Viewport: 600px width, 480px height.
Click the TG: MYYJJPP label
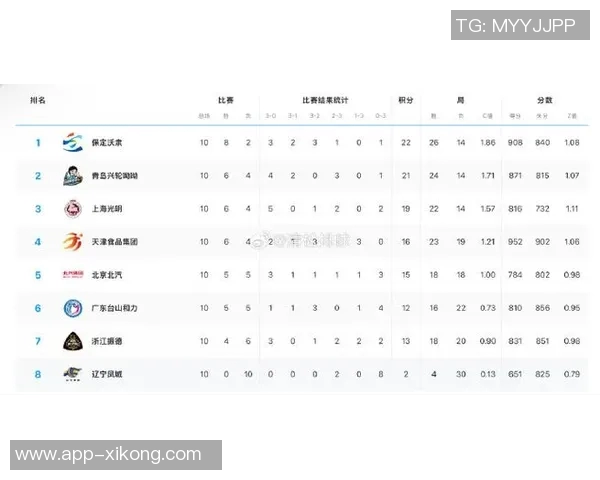coord(515,25)
